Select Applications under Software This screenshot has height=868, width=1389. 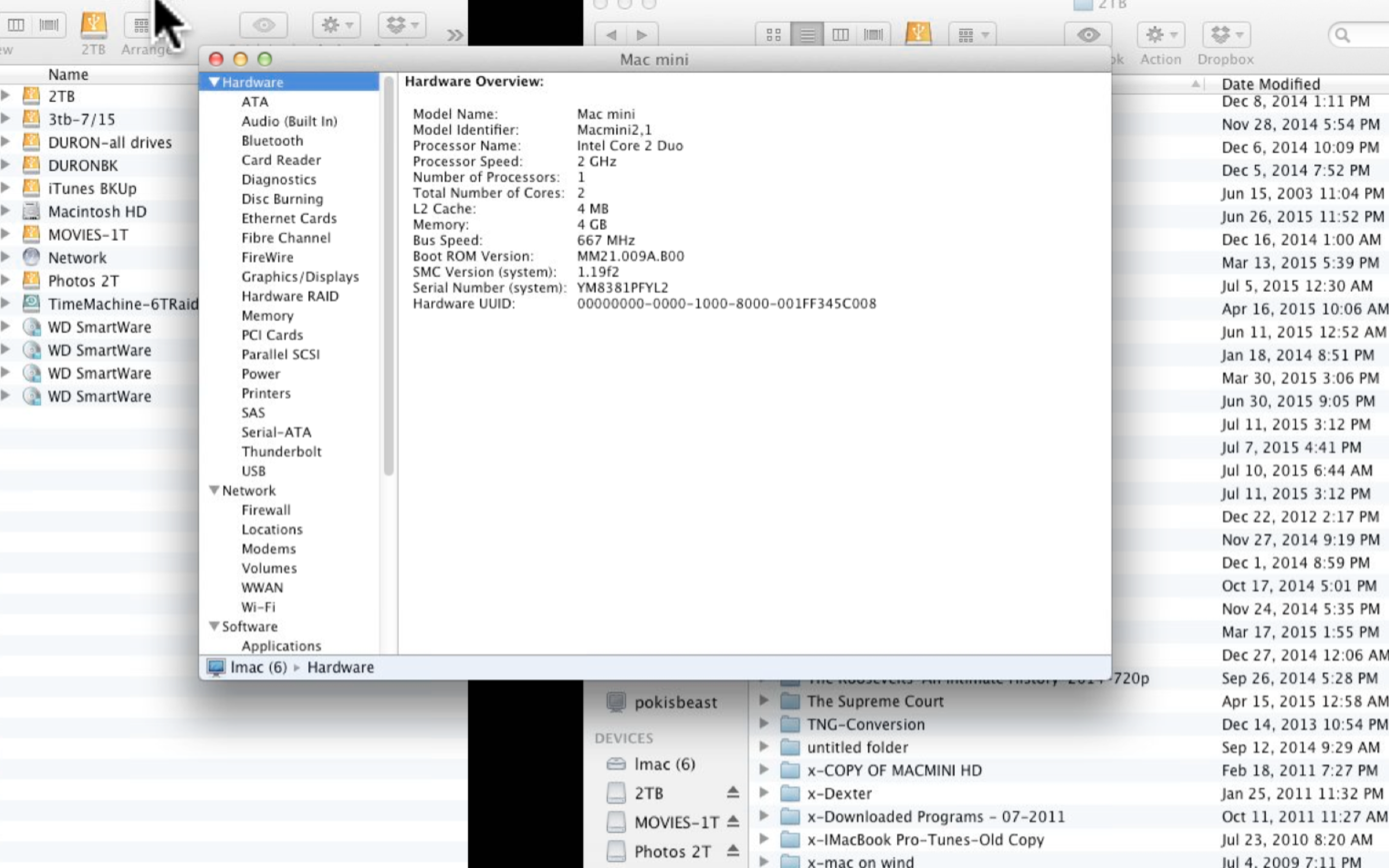pos(281,646)
